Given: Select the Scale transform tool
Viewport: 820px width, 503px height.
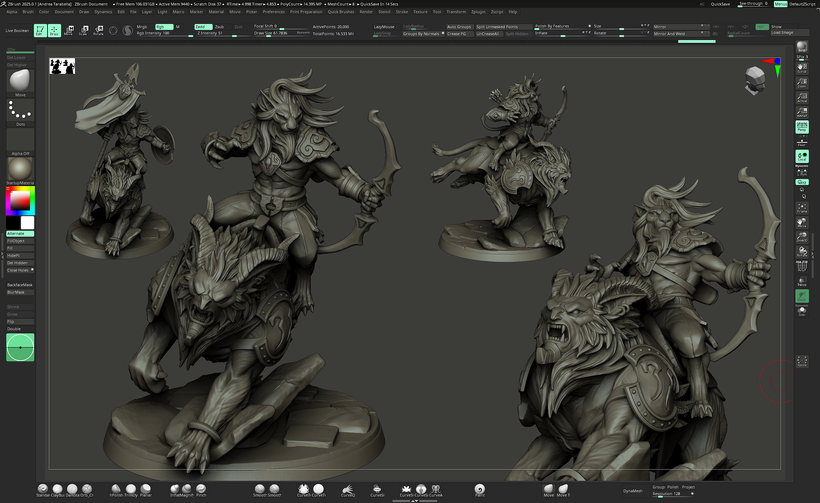Looking at the screenshot, I should pyautogui.click(x=83, y=30).
